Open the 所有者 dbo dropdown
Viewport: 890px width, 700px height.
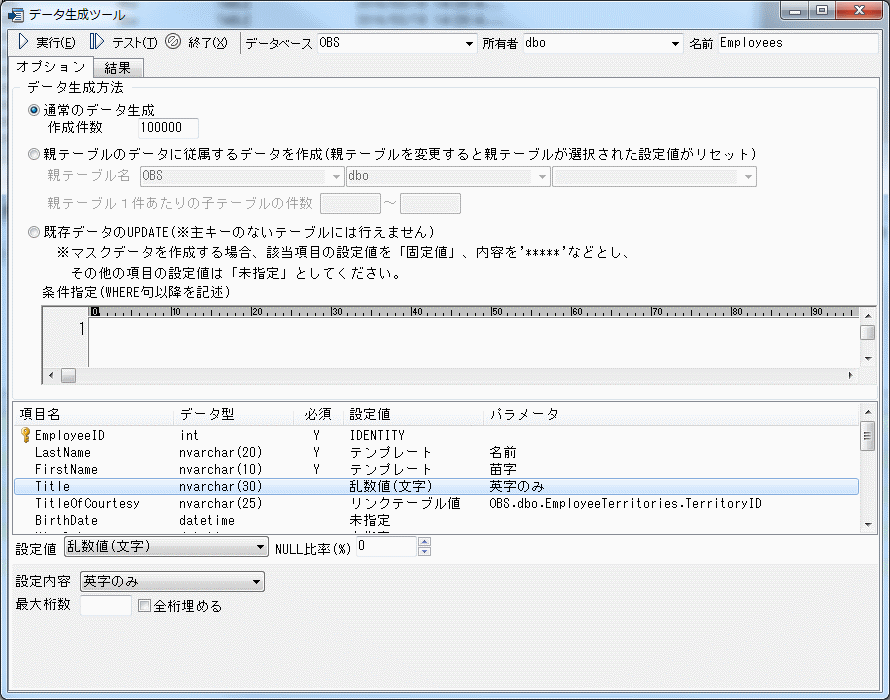676,44
